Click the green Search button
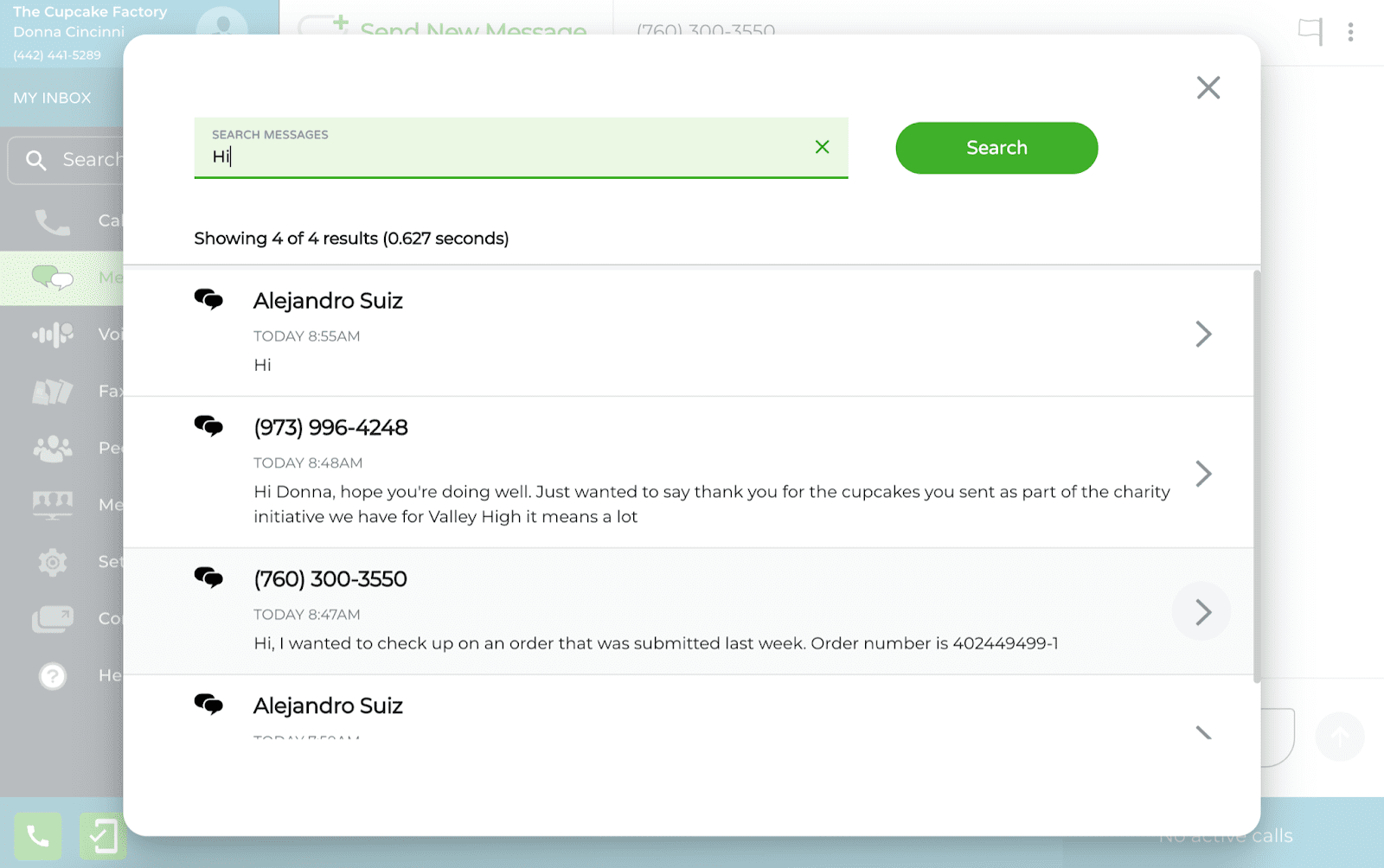Viewport: 1384px width, 868px height. [x=996, y=148]
